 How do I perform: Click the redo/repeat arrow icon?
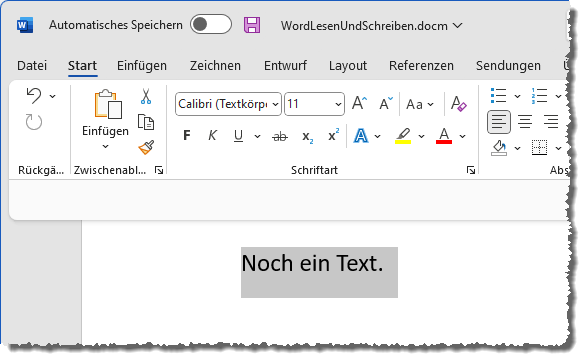34,122
